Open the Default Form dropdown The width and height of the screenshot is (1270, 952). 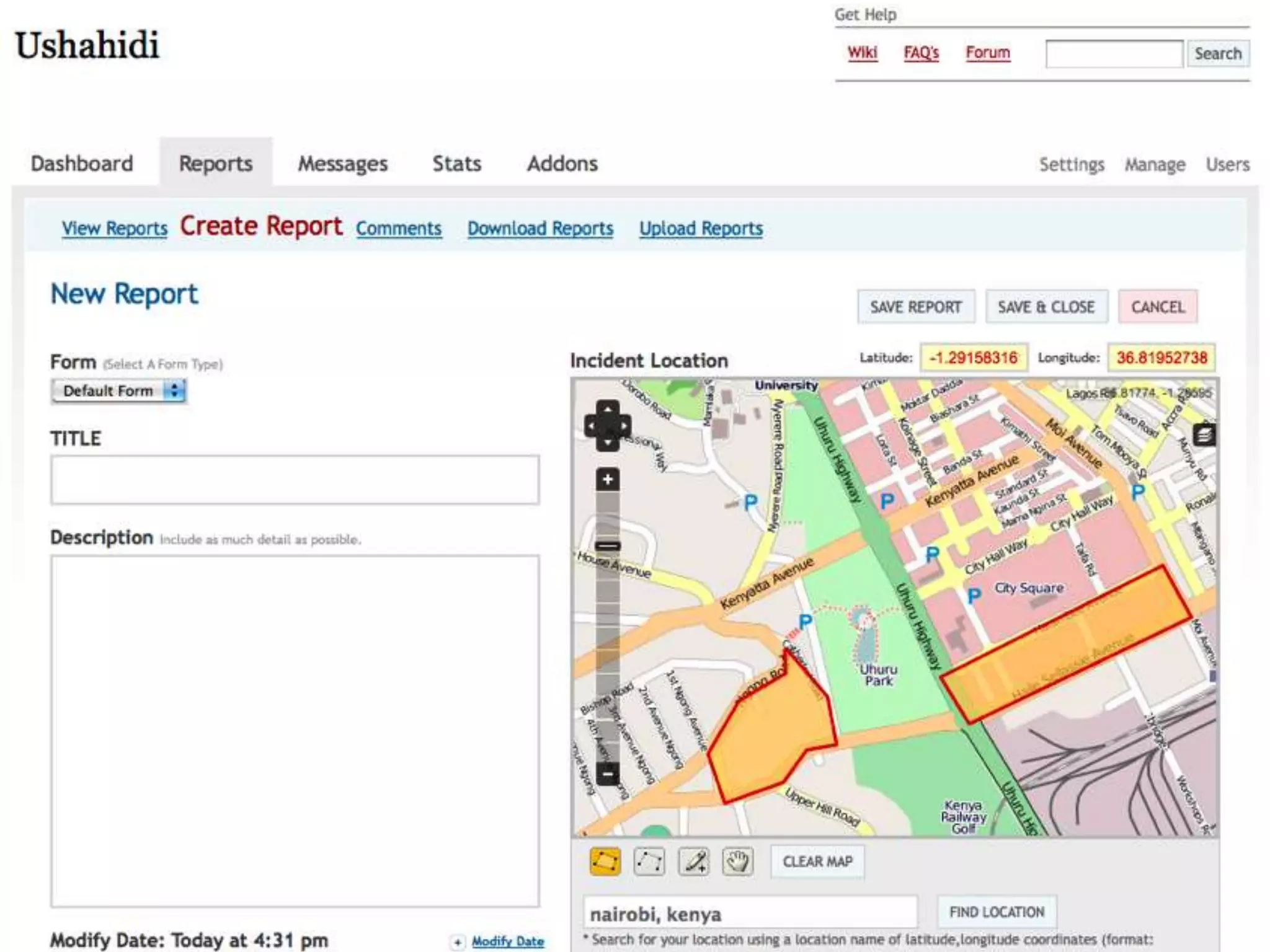119,391
